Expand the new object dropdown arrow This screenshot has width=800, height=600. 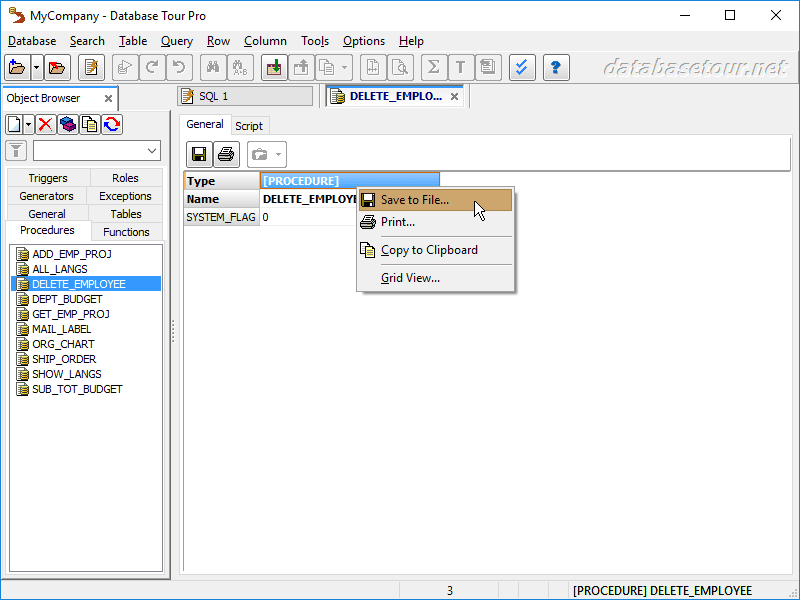[28, 124]
